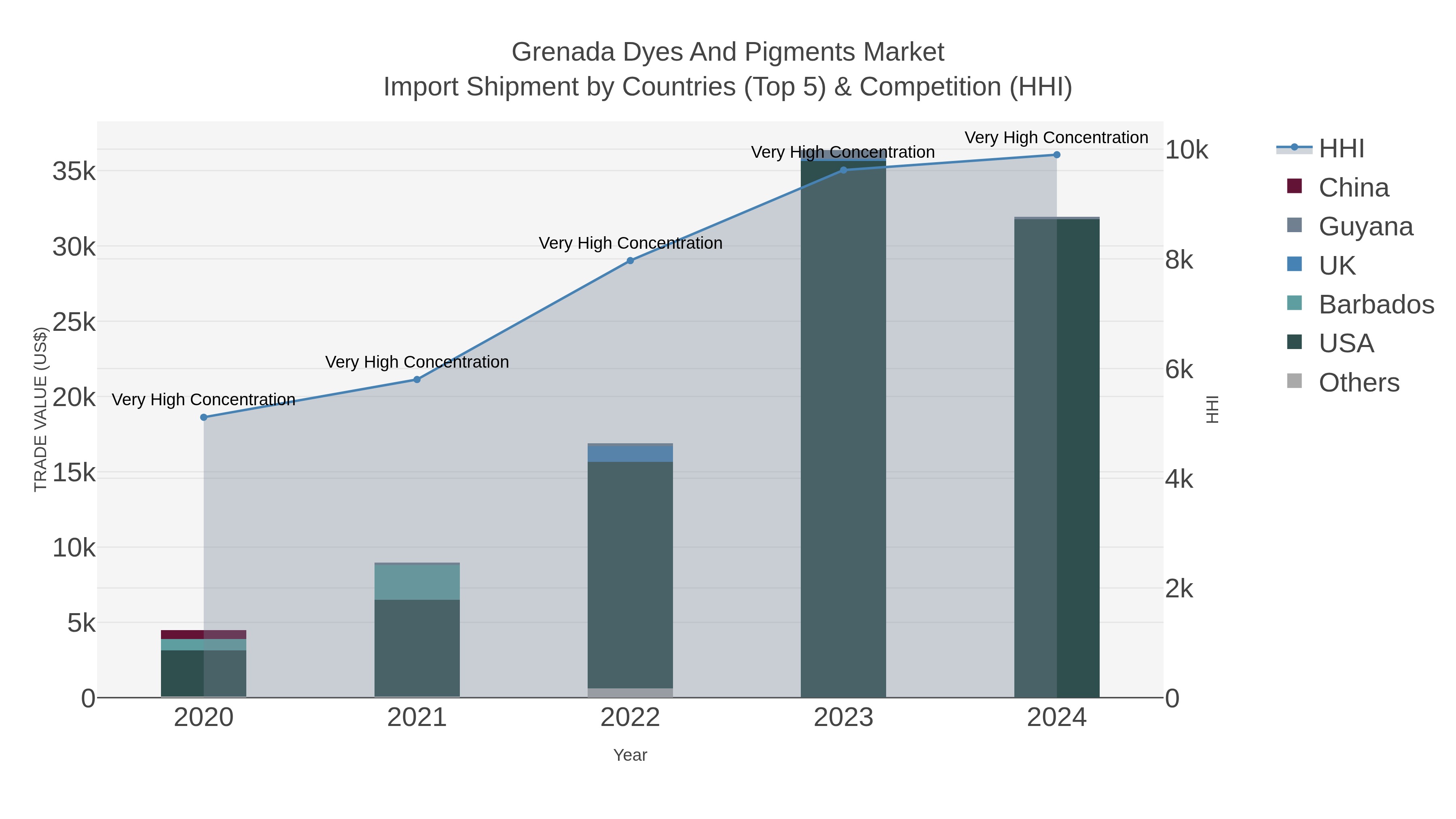This screenshot has height=819, width=1456.
Task: Click the 30k trade value tick label
Action: click(x=74, y=247)
